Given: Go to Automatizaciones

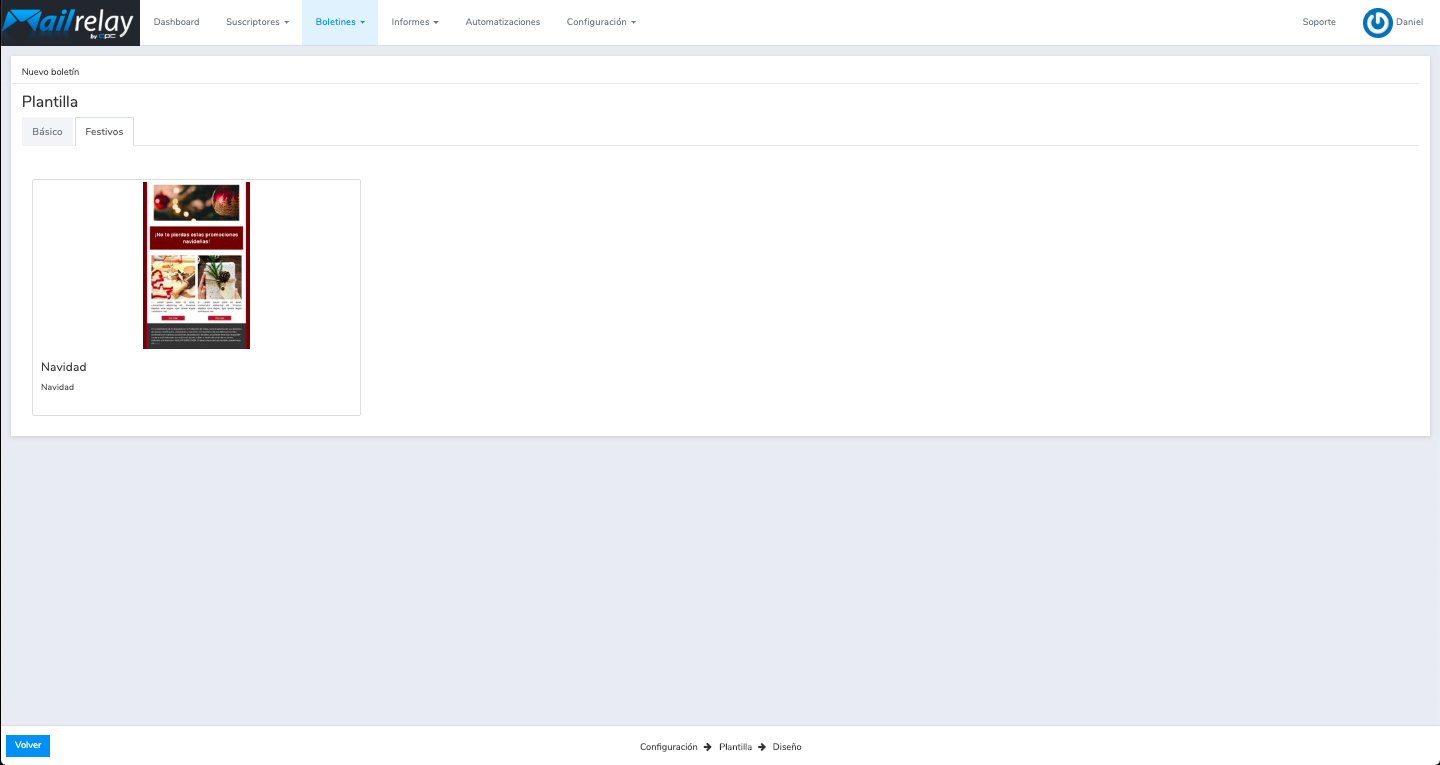Looking at the screenshot, I should [503, 22].
